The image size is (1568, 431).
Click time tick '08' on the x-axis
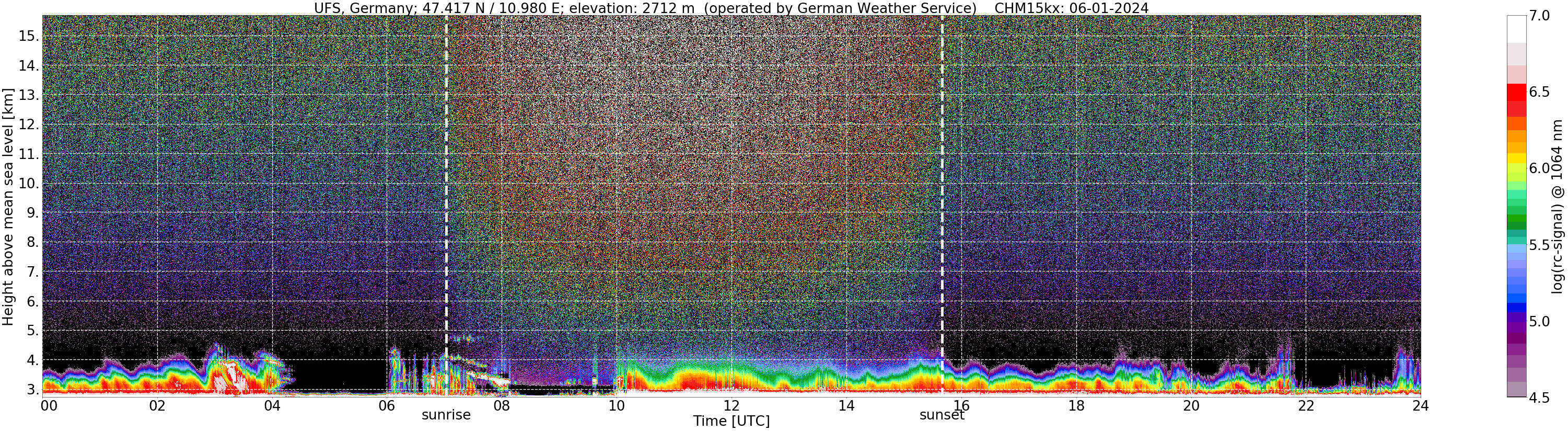502,405
